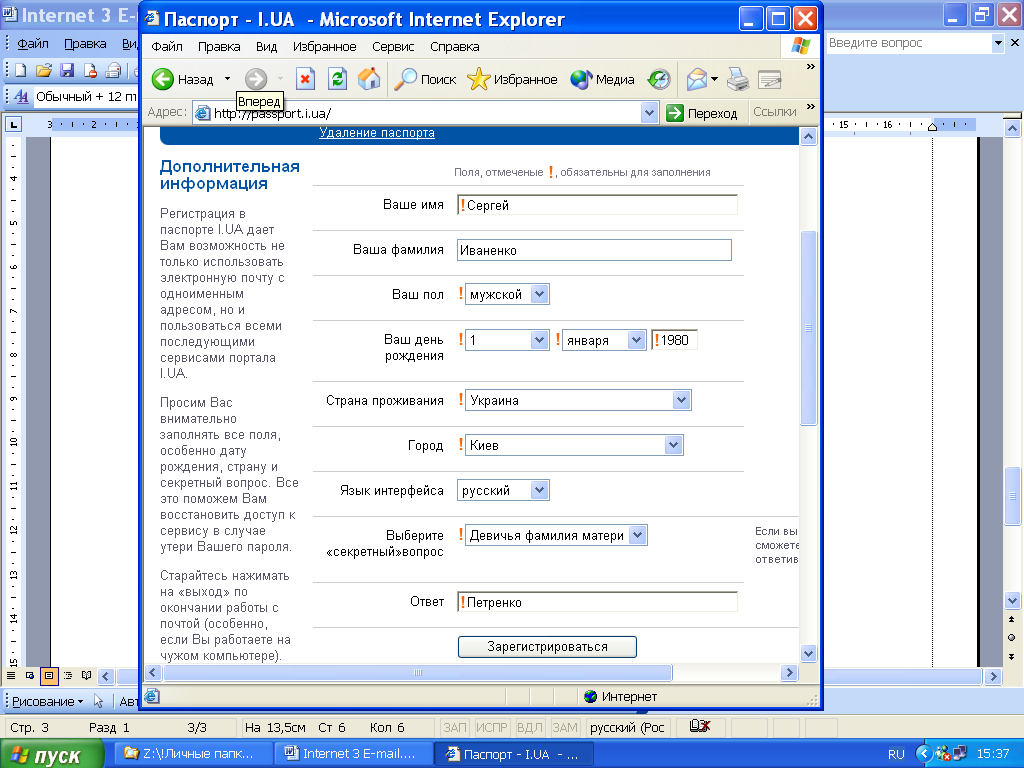
Task: Print the page with IE printer icon
Action: coord(738,80)
